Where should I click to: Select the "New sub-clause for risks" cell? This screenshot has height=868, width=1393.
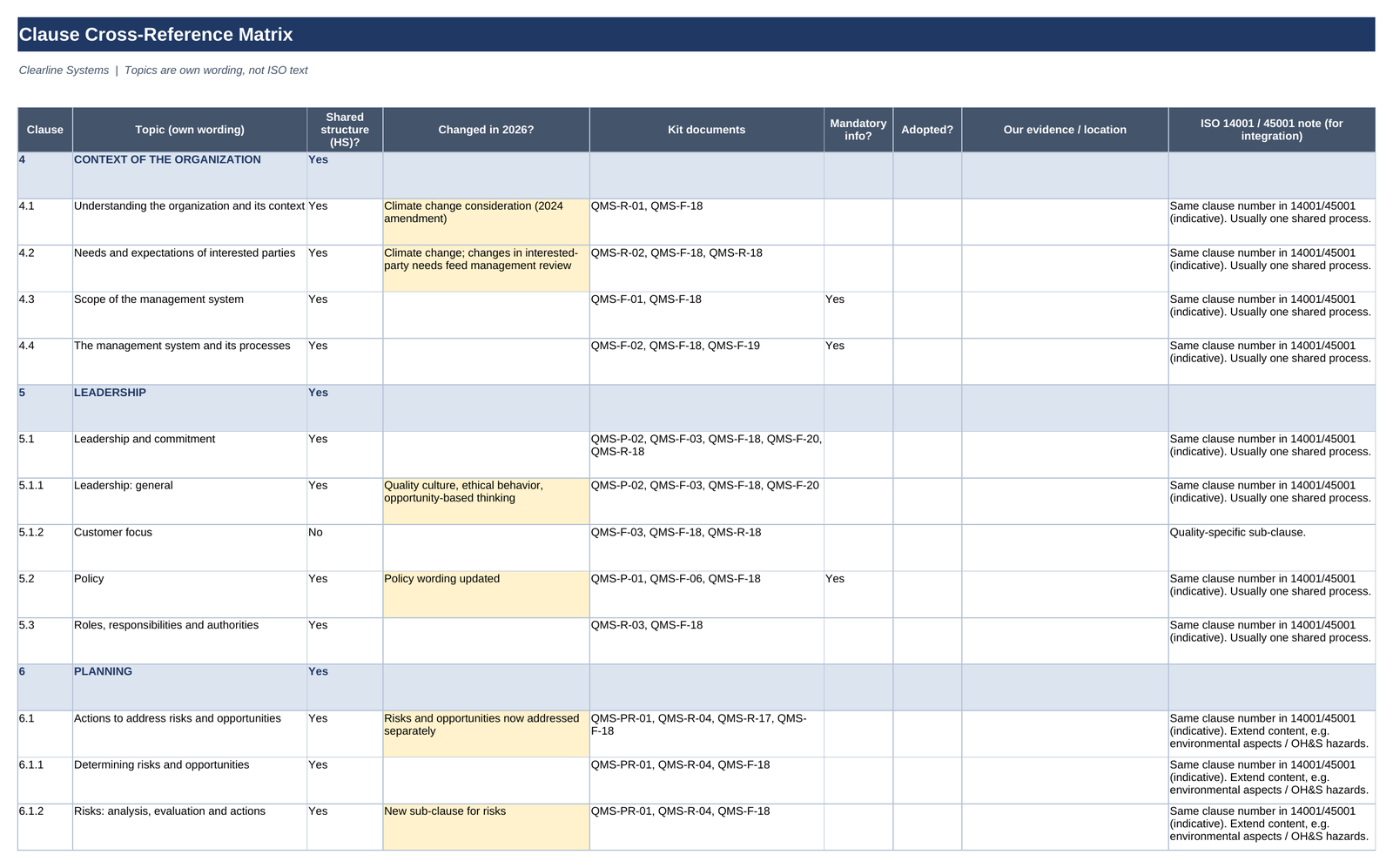coord(486,827)
